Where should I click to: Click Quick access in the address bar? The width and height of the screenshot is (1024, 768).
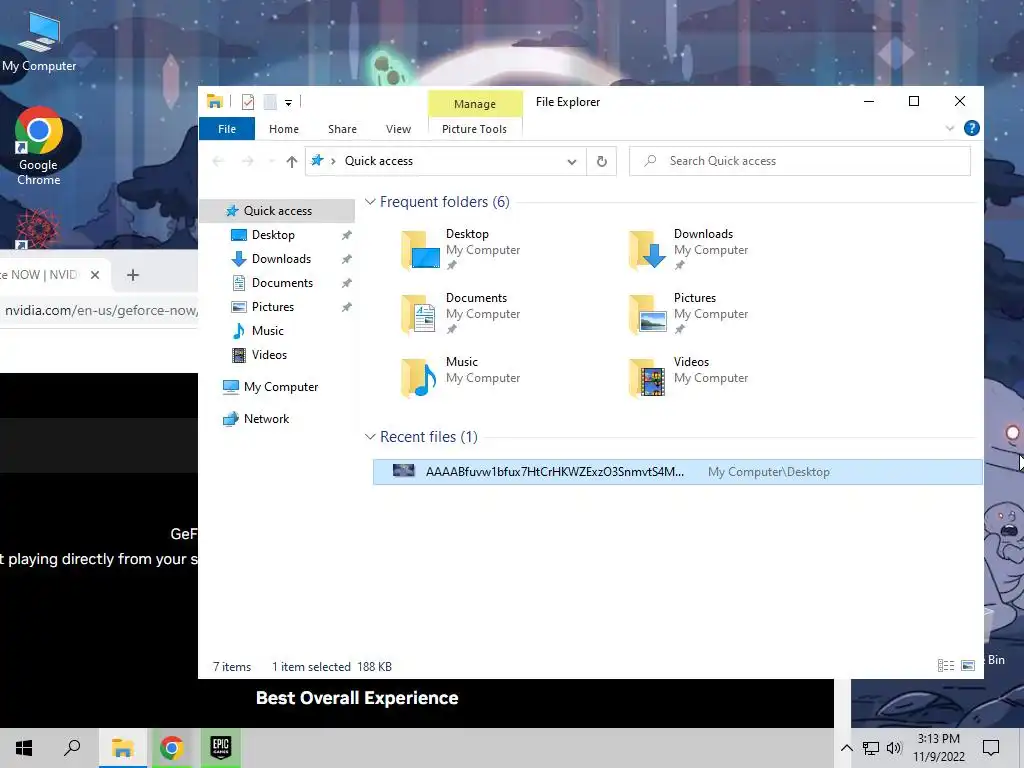point(379,161)
